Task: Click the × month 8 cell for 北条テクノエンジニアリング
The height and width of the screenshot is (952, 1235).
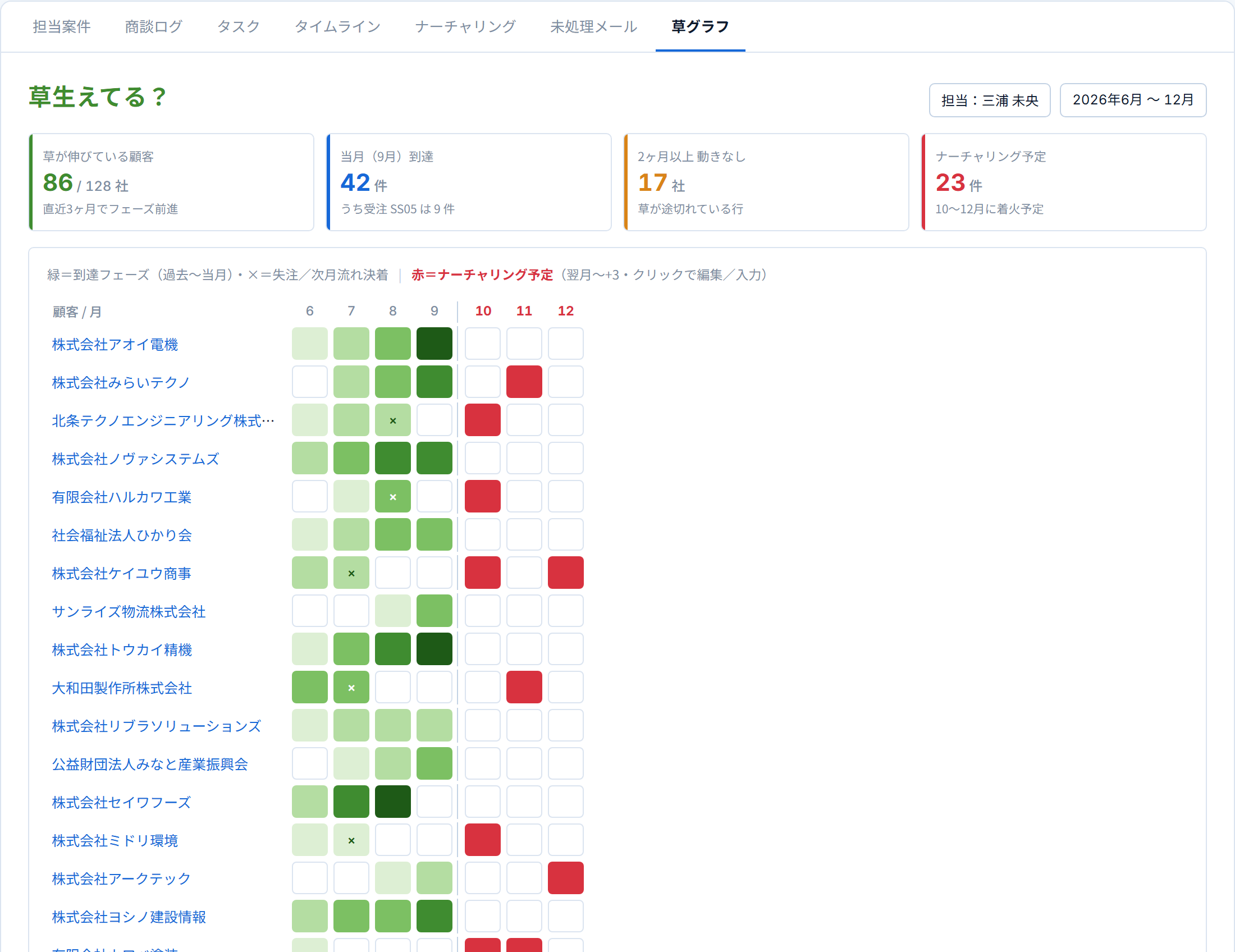Action: [x=393, y=420]
